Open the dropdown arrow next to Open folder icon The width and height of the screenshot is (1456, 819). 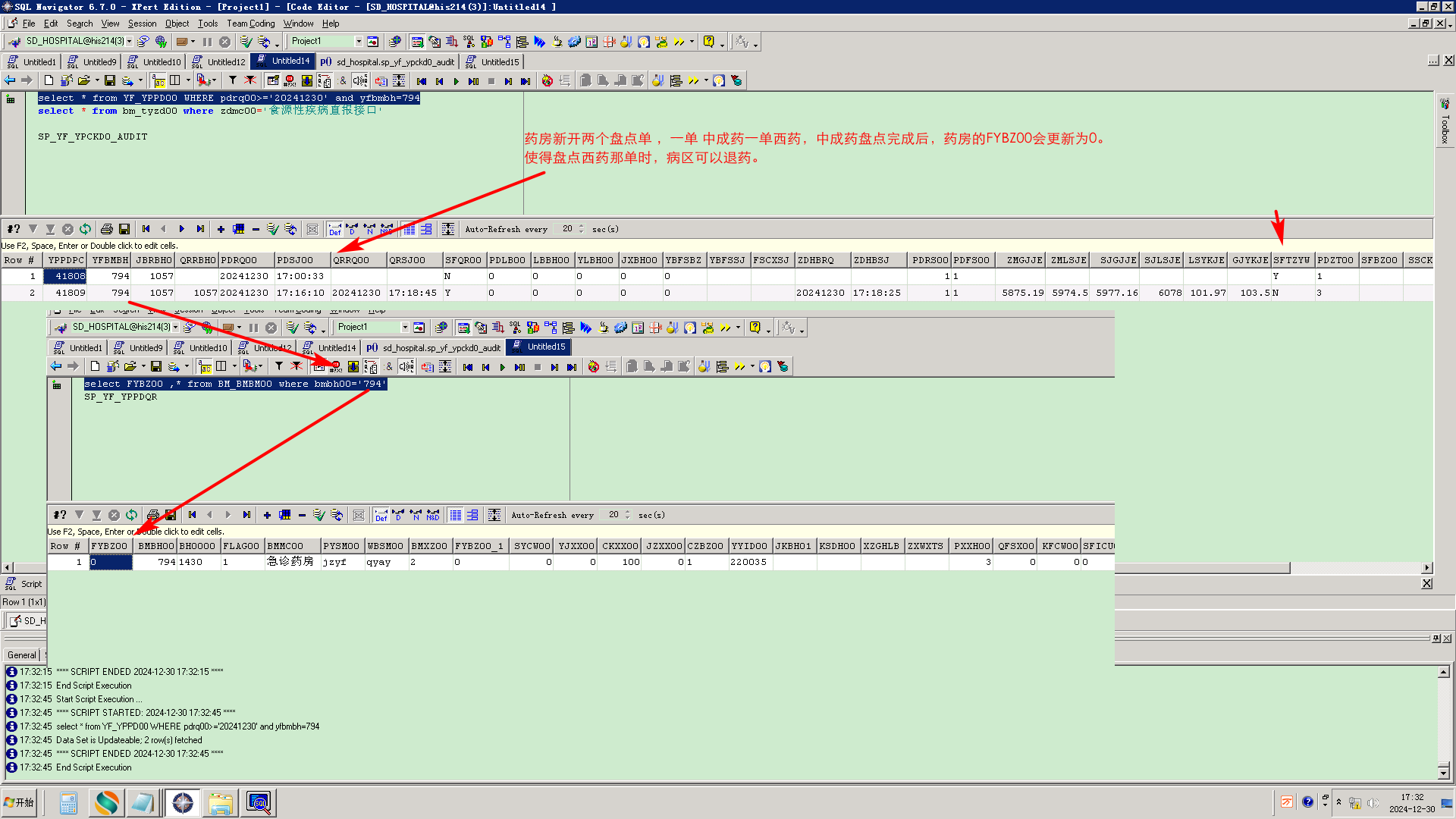pos(97,81)
